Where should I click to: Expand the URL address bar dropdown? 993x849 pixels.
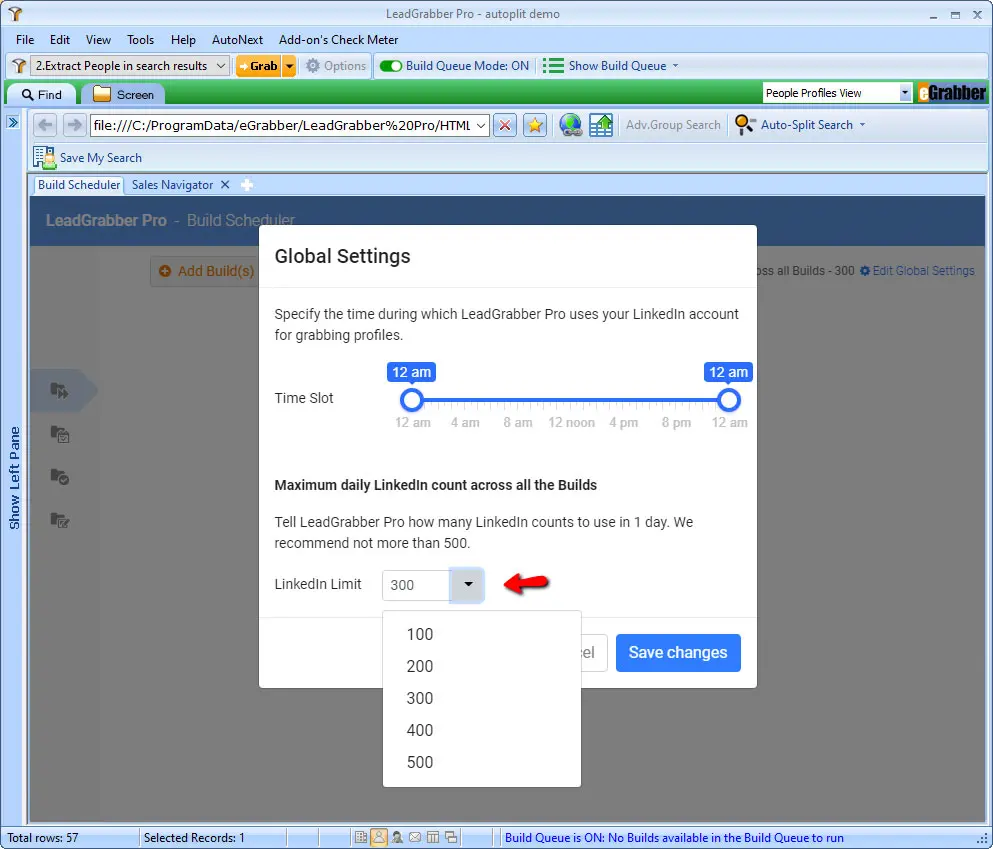[x=481, y=125]
